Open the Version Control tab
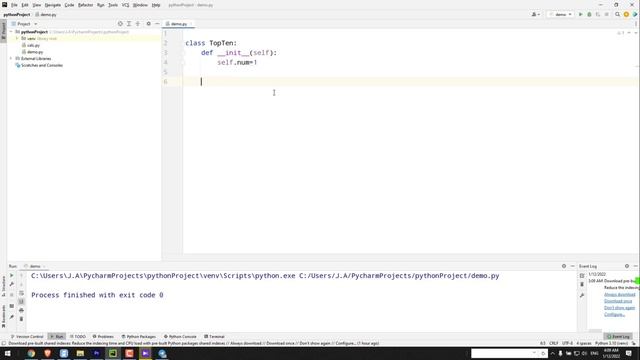Viewport: 640px width, 360px height. click(x=27, y=337)
